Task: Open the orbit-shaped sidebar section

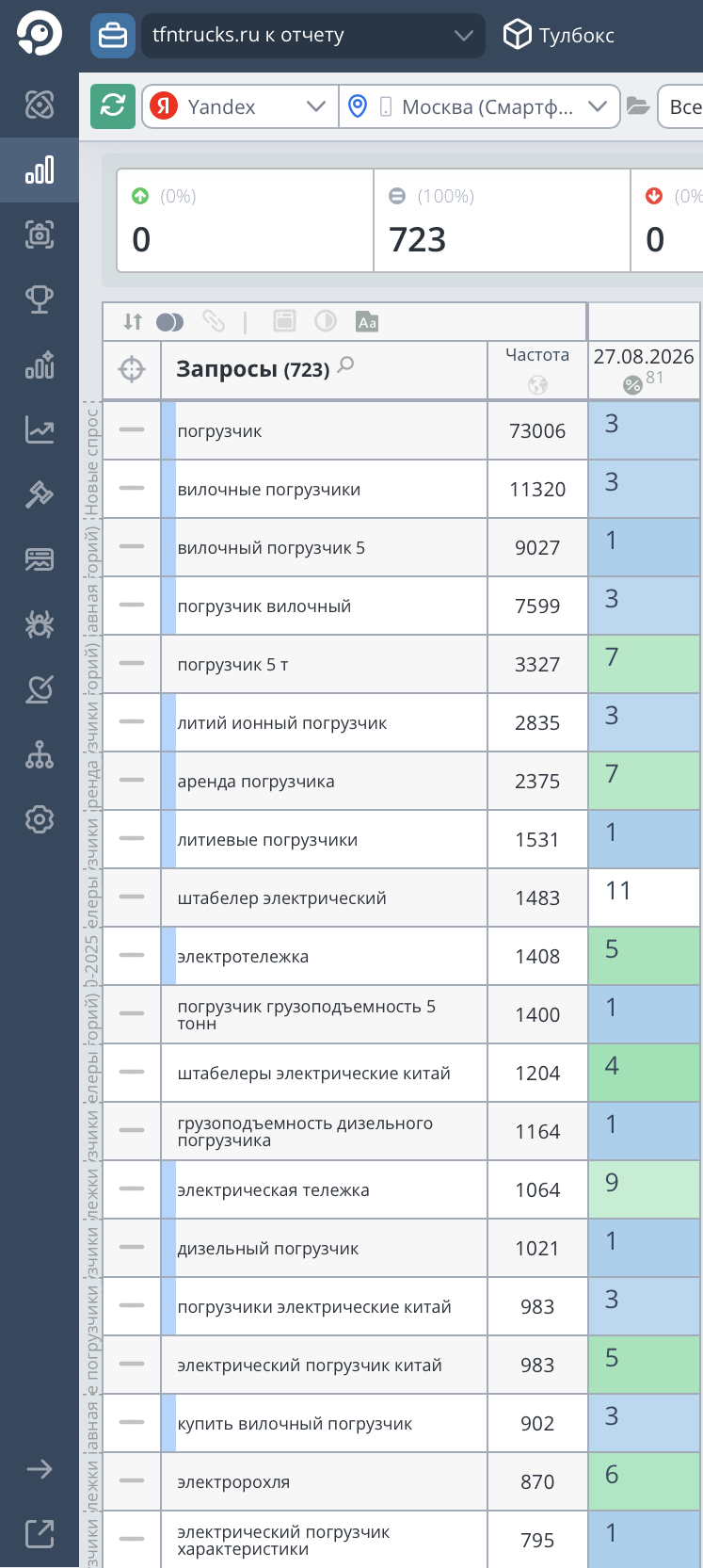Action: [x=40, y=105]
